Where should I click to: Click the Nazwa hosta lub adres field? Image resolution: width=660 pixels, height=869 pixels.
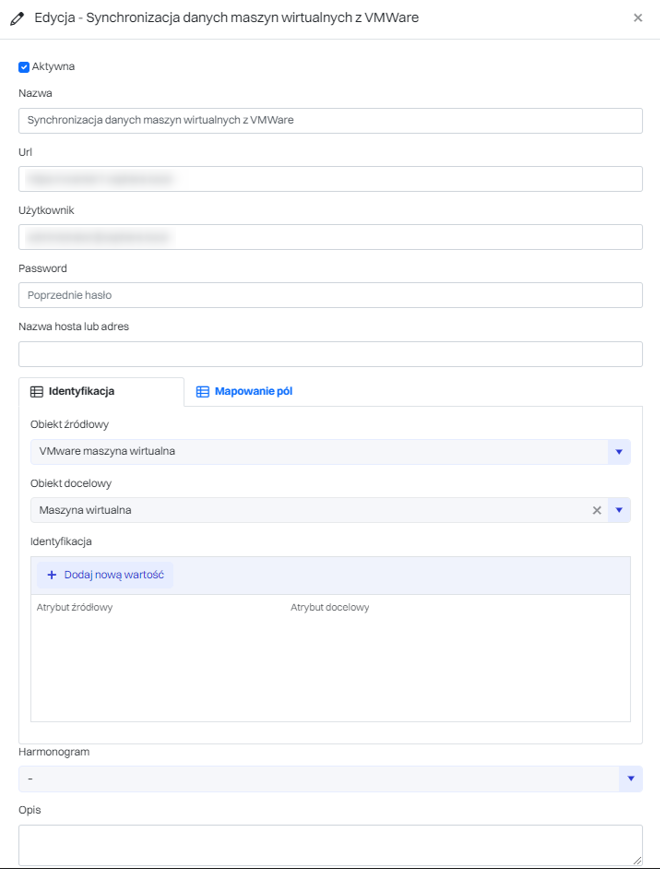(330, 354)
